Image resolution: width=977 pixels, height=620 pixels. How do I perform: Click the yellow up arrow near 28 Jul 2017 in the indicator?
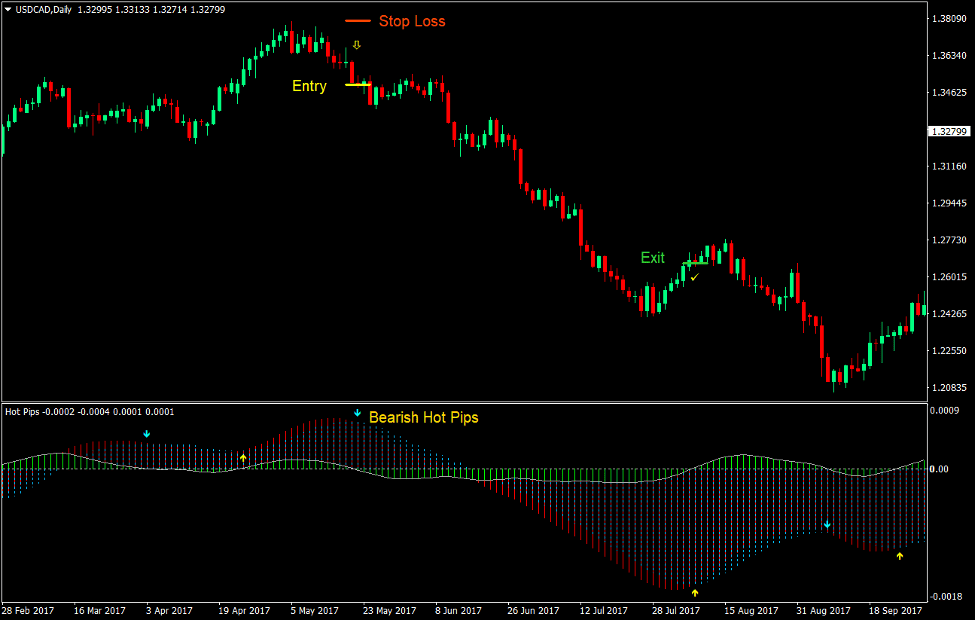693,592
